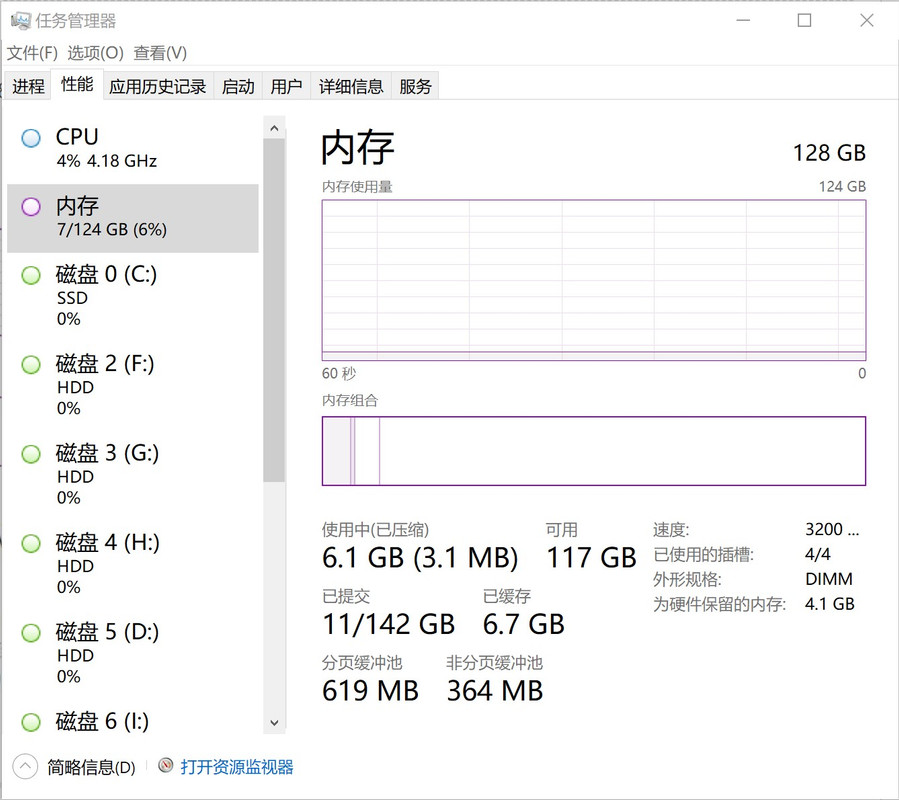
Task: Open the 应用历史记录 tab
Action: (x=158, y=87)
